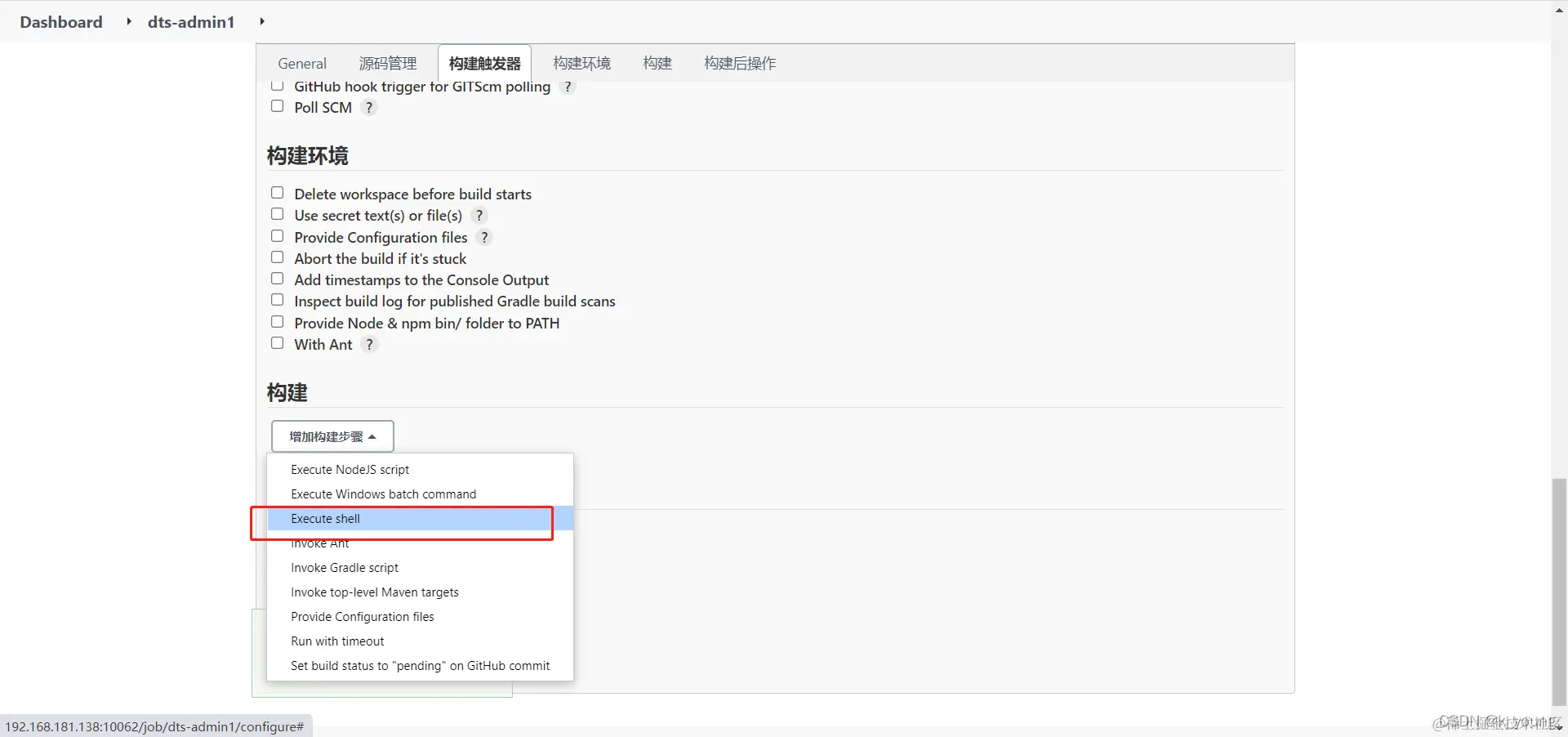Choose Set build status to pending on GitHub commit

pyautogui.click(x=420, y=666)
